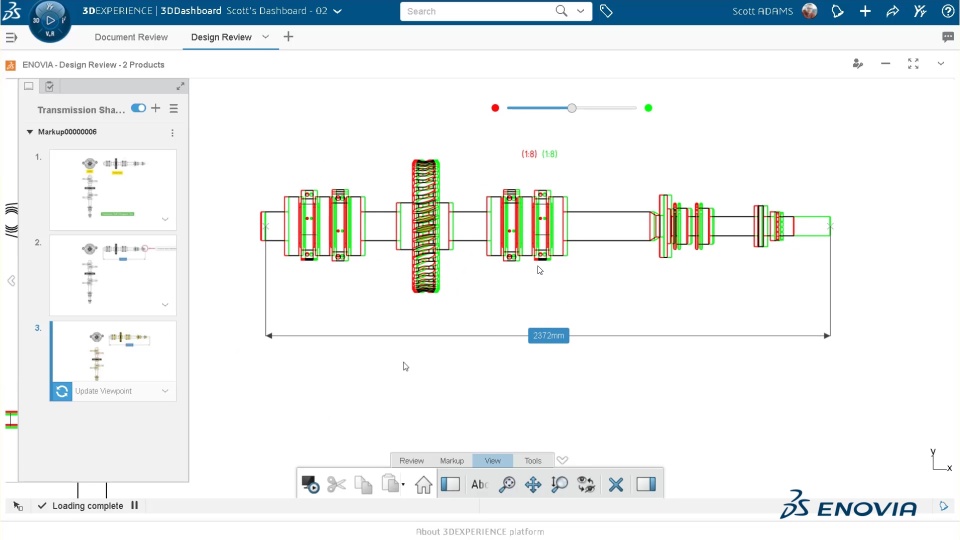Screen dimensions: 960x540
Task: Open the Markup toolbar tab
Action: [x=452, y=460]
